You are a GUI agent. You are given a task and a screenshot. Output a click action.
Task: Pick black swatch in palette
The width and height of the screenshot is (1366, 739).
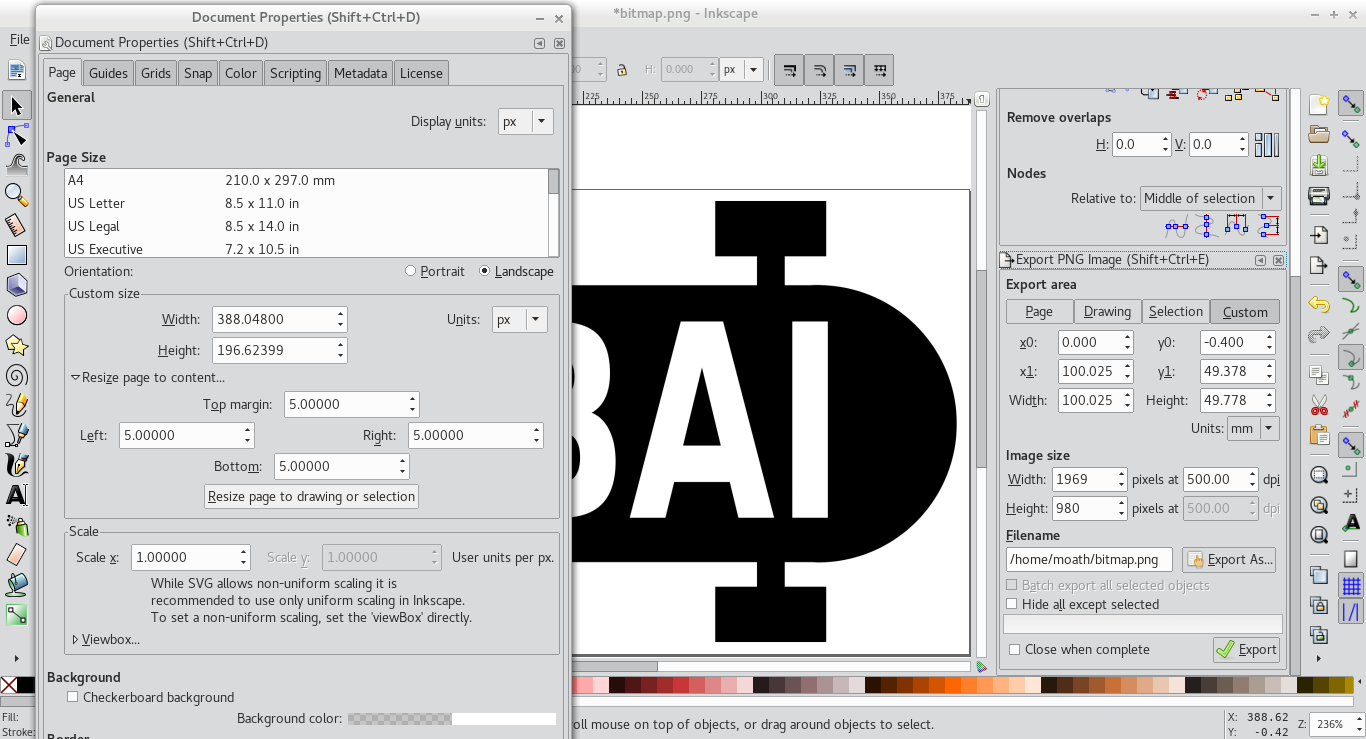(x=26, y=685)
